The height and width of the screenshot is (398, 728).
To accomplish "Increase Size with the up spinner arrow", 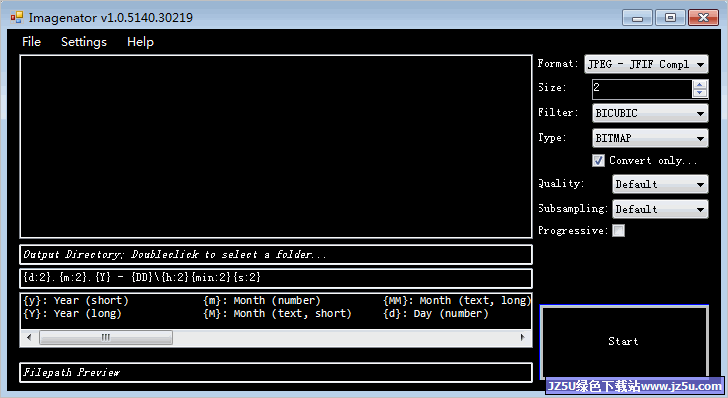I will pos(700,84).
